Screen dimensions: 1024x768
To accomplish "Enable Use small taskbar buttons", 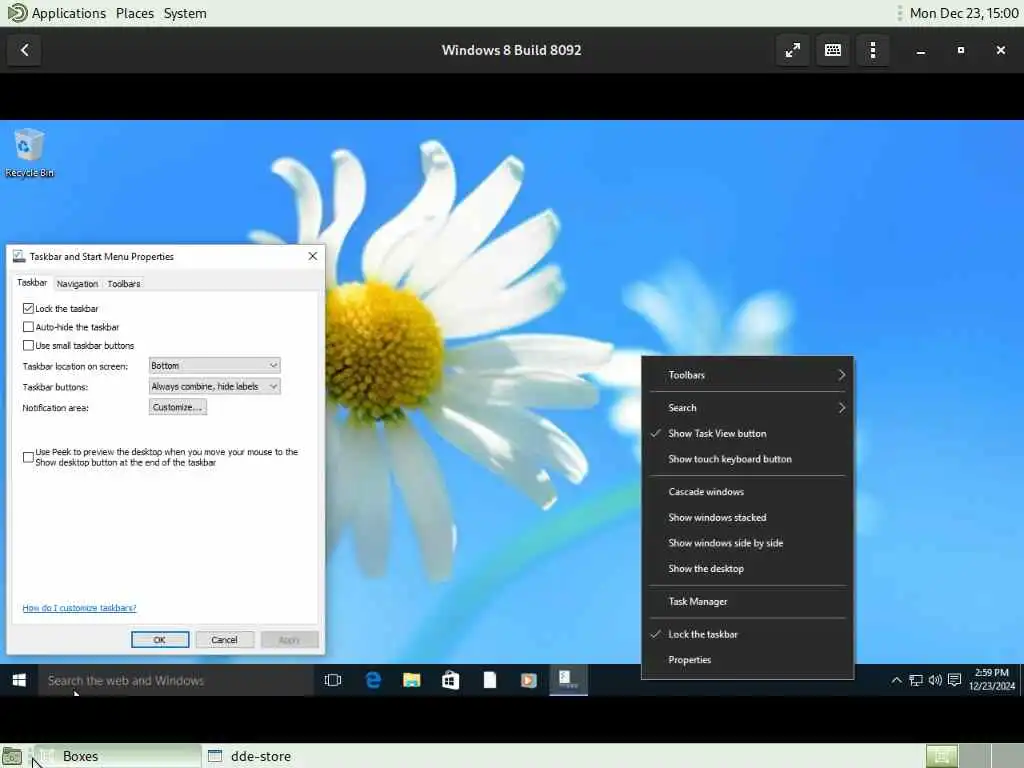I will point(28,345).
